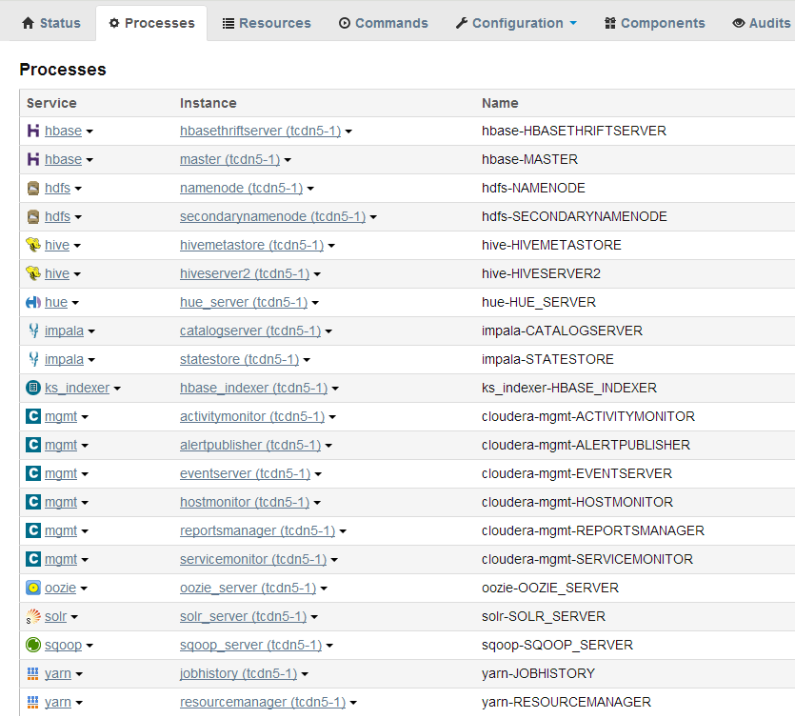Go to the Commands tab

point(383,23)
